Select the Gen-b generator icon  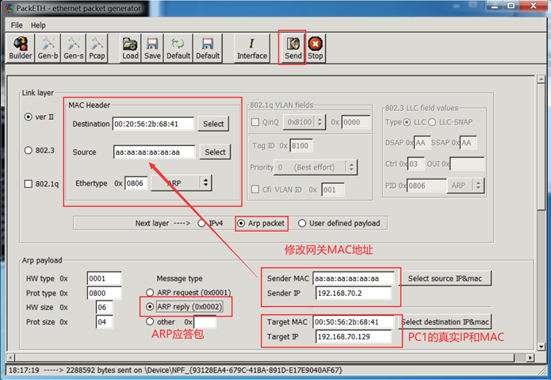pos(48,48)
